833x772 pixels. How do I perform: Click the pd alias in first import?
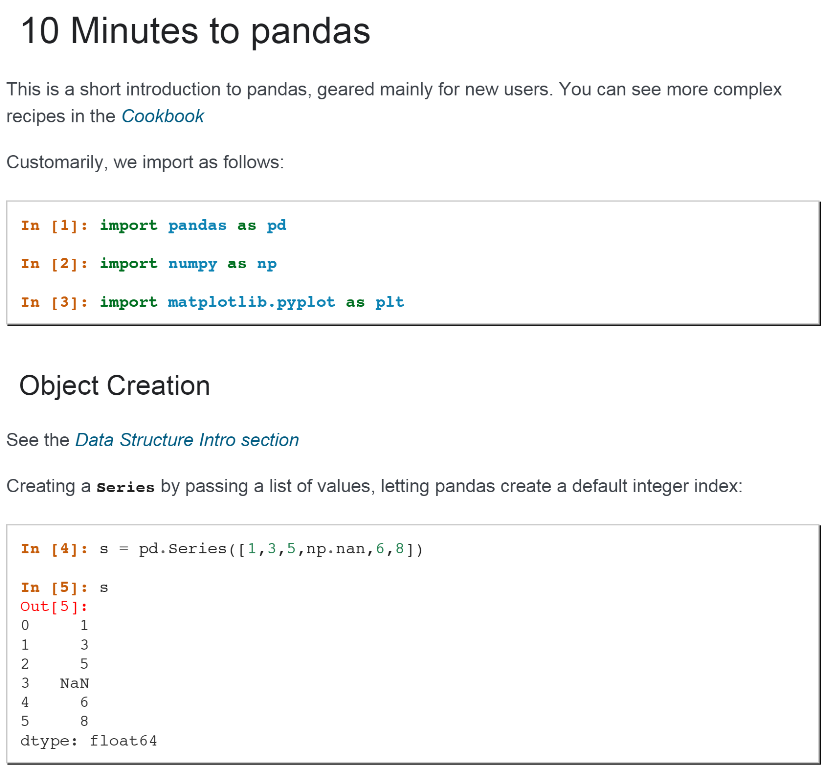click(276, 226)
